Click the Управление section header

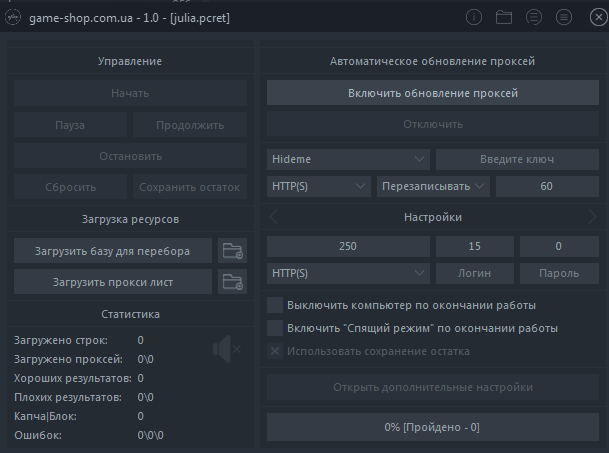(x=130, y=61)
